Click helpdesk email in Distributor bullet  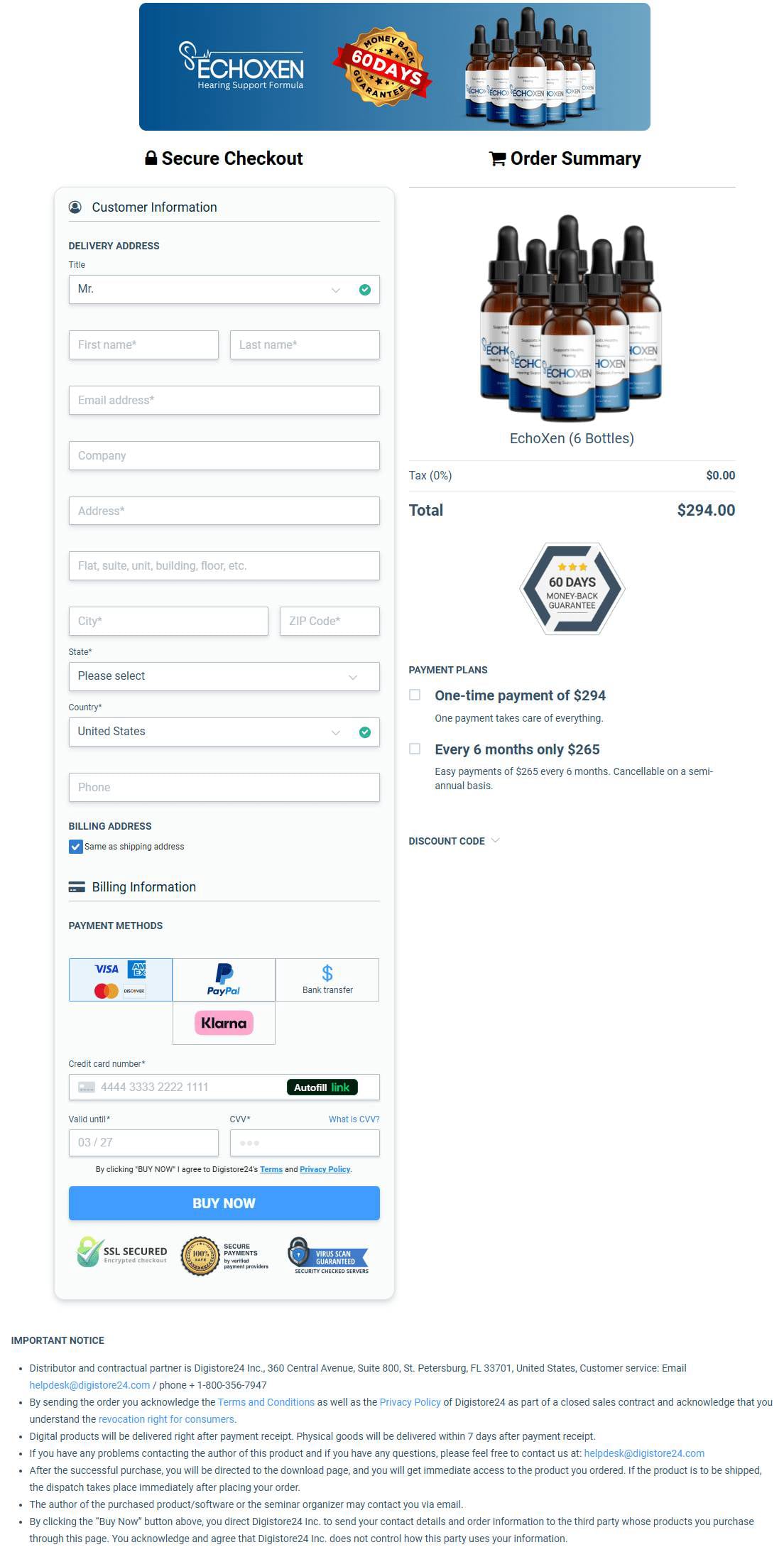pyautogui.click(x=90, y=1385)
